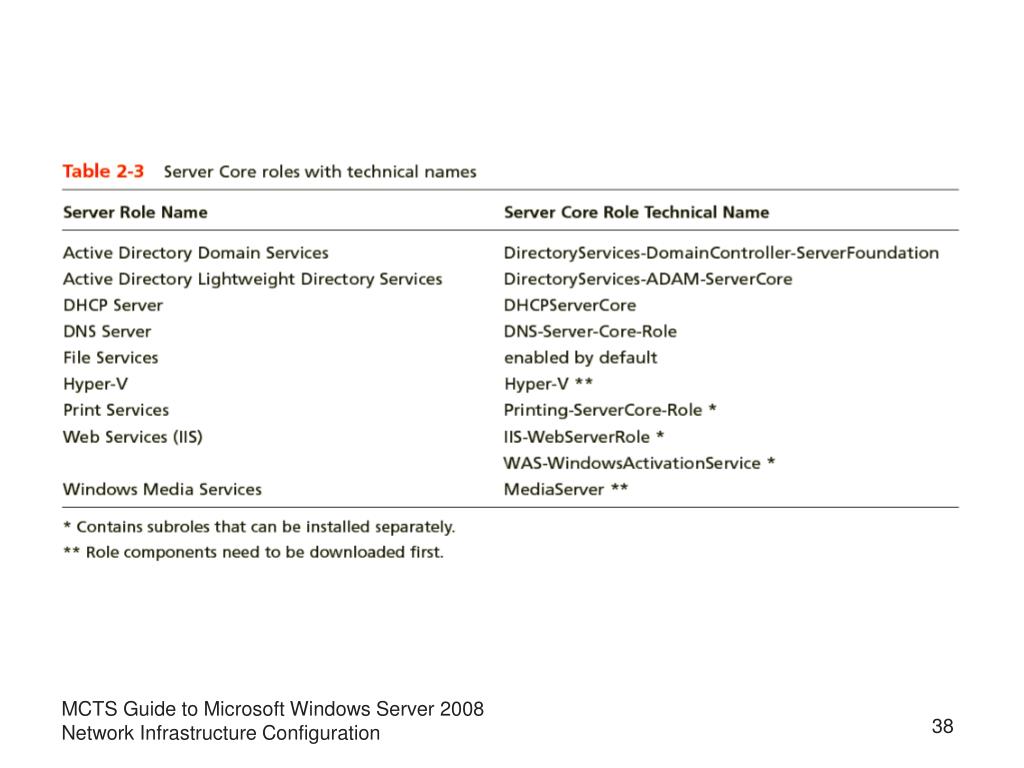This screenshot has height=768, width=1024.
Task: Click the 'Server Role Name' column header
Action: [x=135, y=212]
